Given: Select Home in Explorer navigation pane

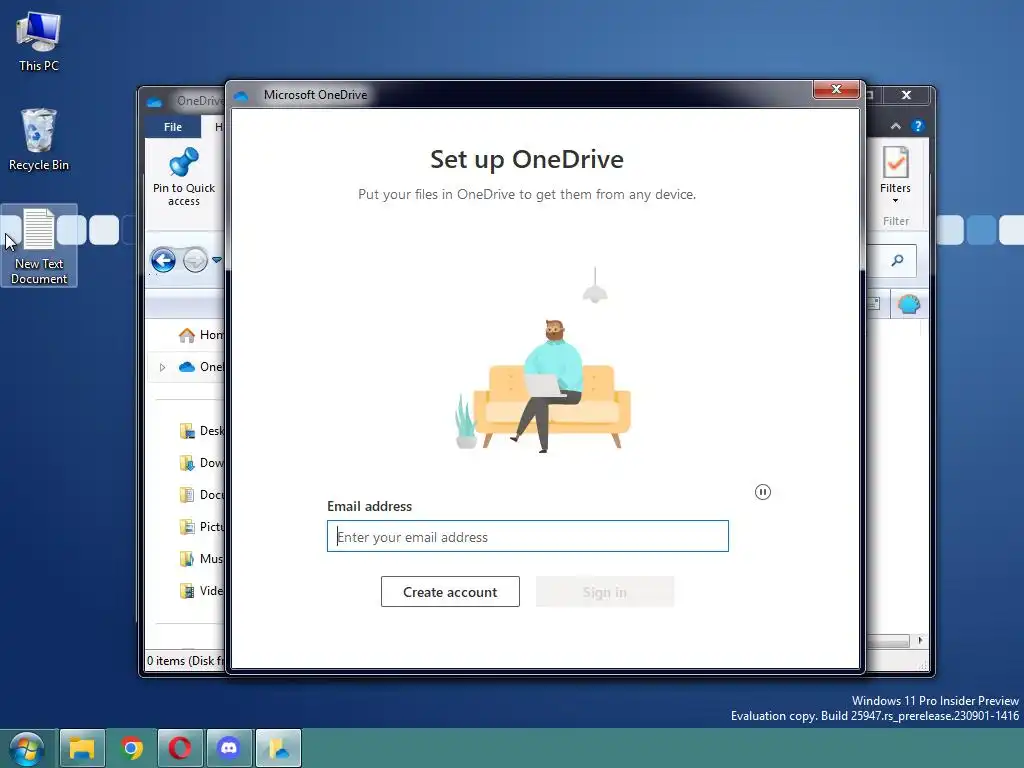Looking at the screenshot, I should point(201,335).
